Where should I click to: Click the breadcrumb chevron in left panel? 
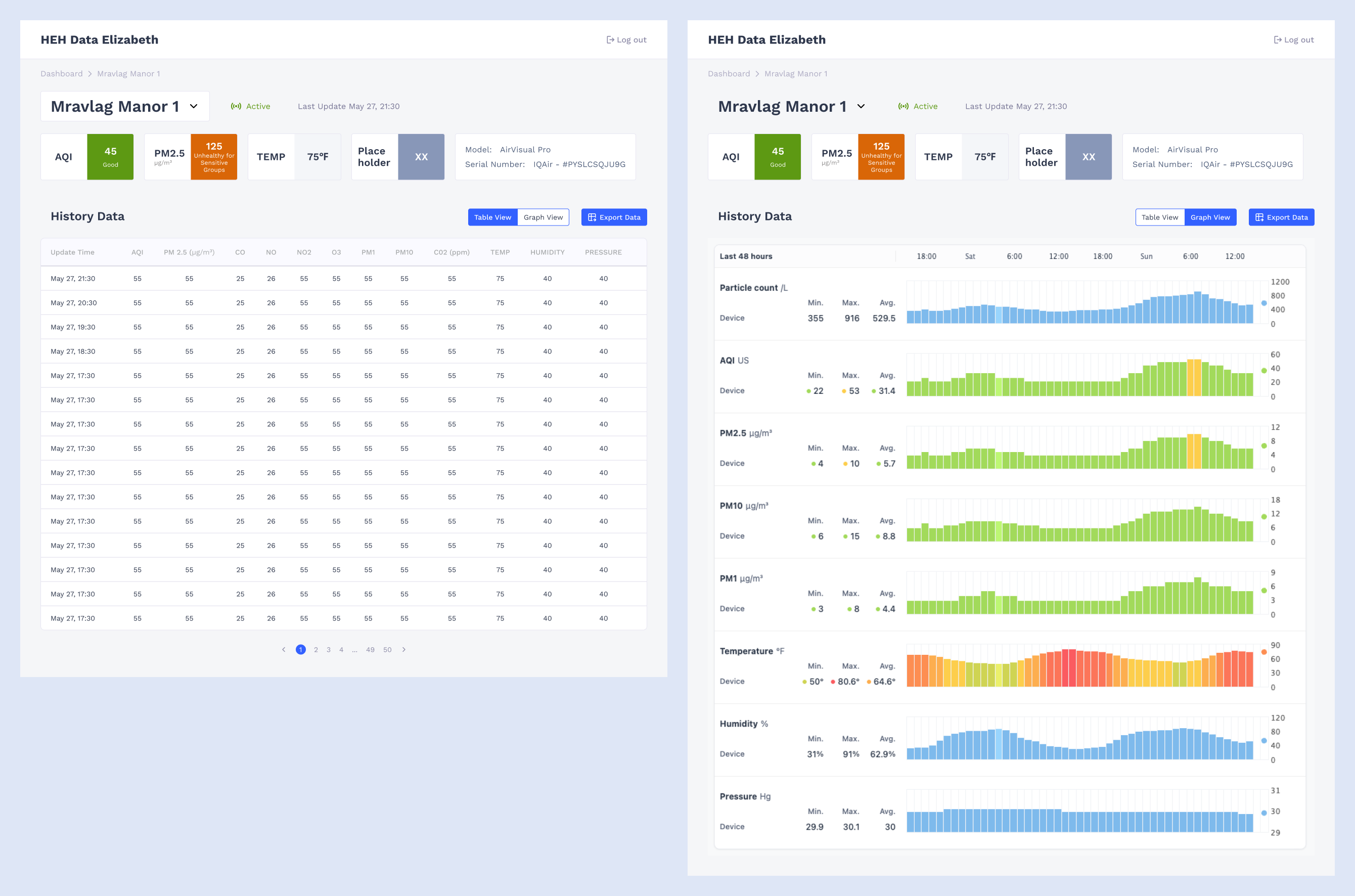(x=89, y=74)
